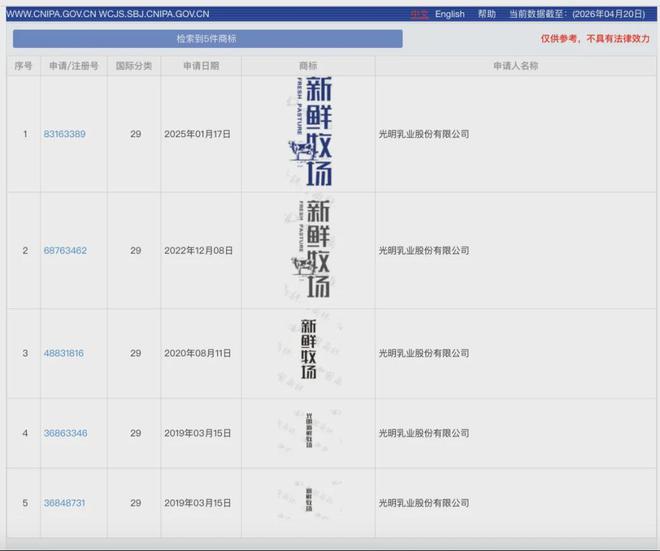Click the 商标 column header
This screenshot has height=551, width=660.
coord(308,66)
